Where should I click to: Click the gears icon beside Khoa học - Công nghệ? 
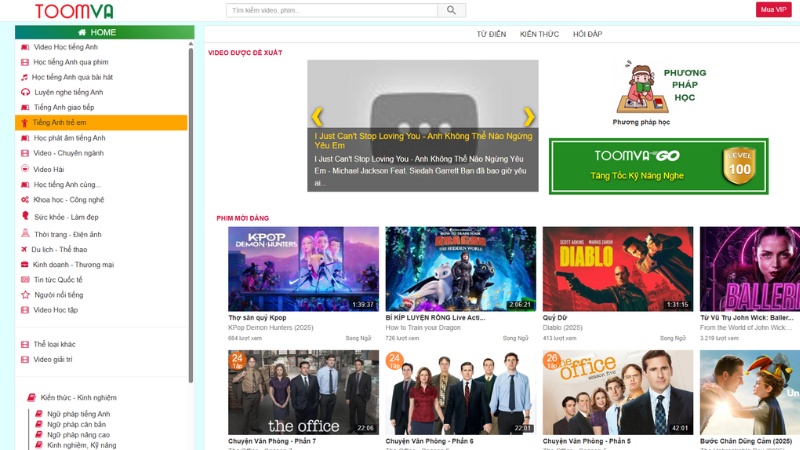25,200
